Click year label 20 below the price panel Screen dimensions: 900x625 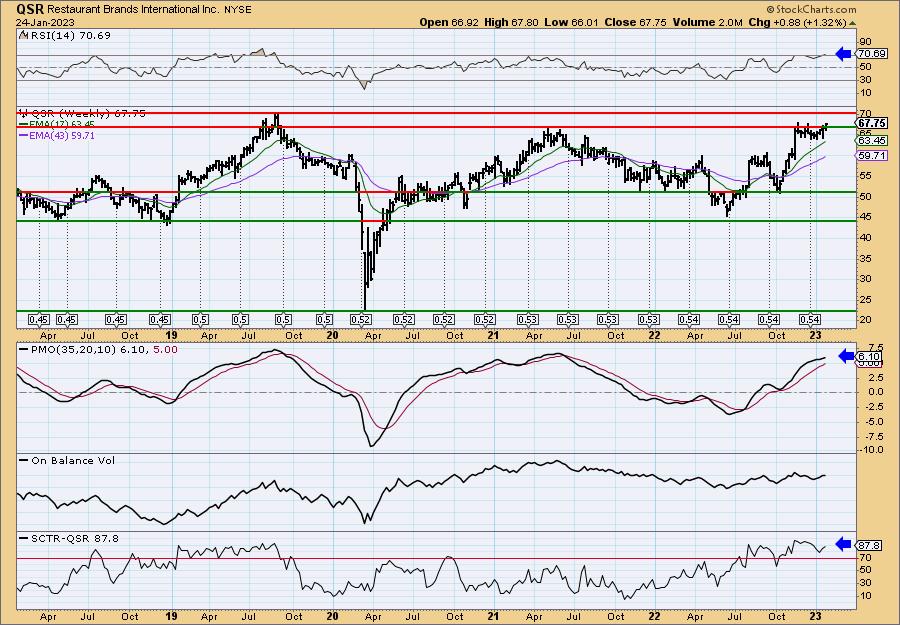point(332,336)
